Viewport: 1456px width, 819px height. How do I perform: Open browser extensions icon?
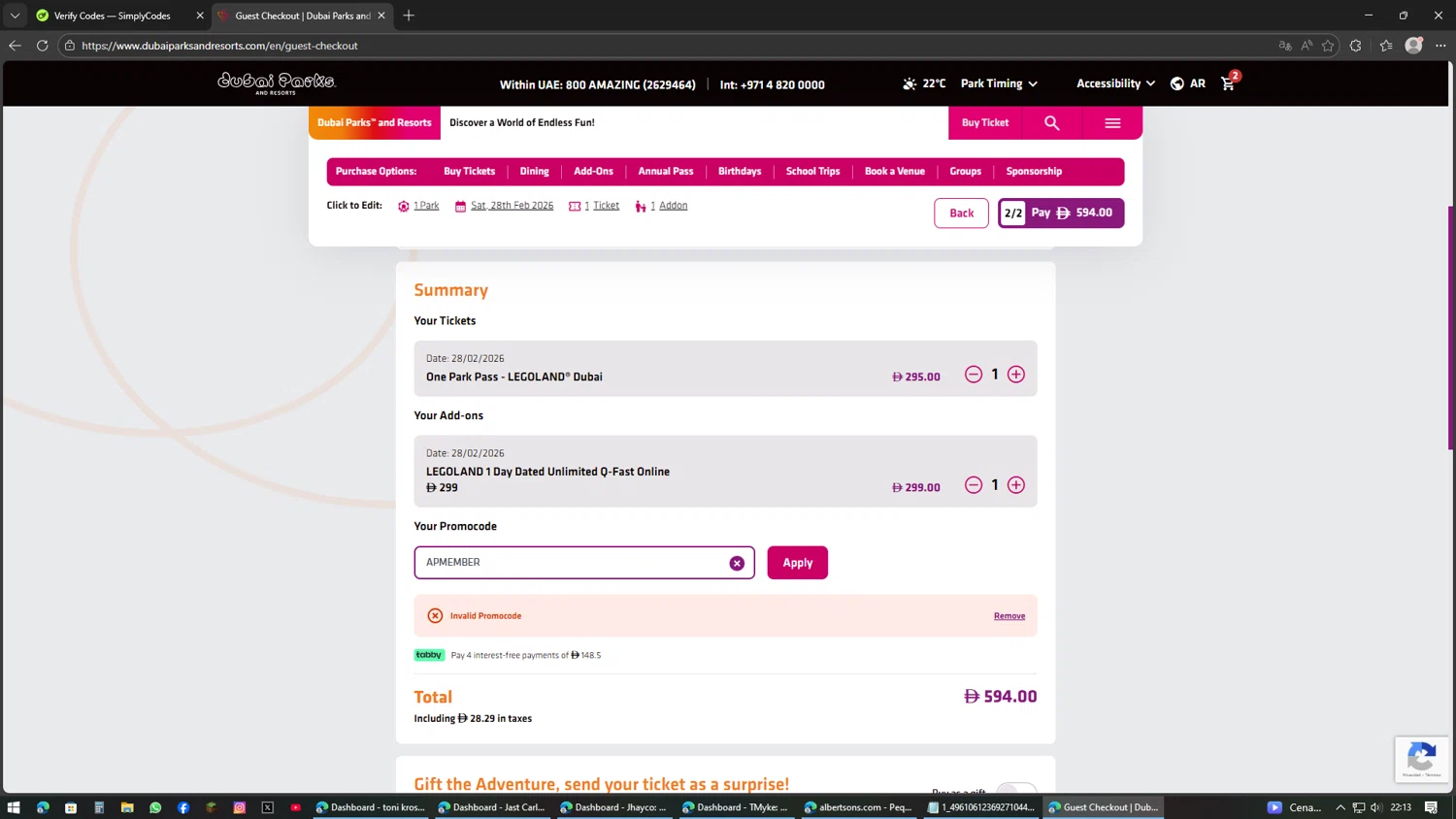[1356, 46]
